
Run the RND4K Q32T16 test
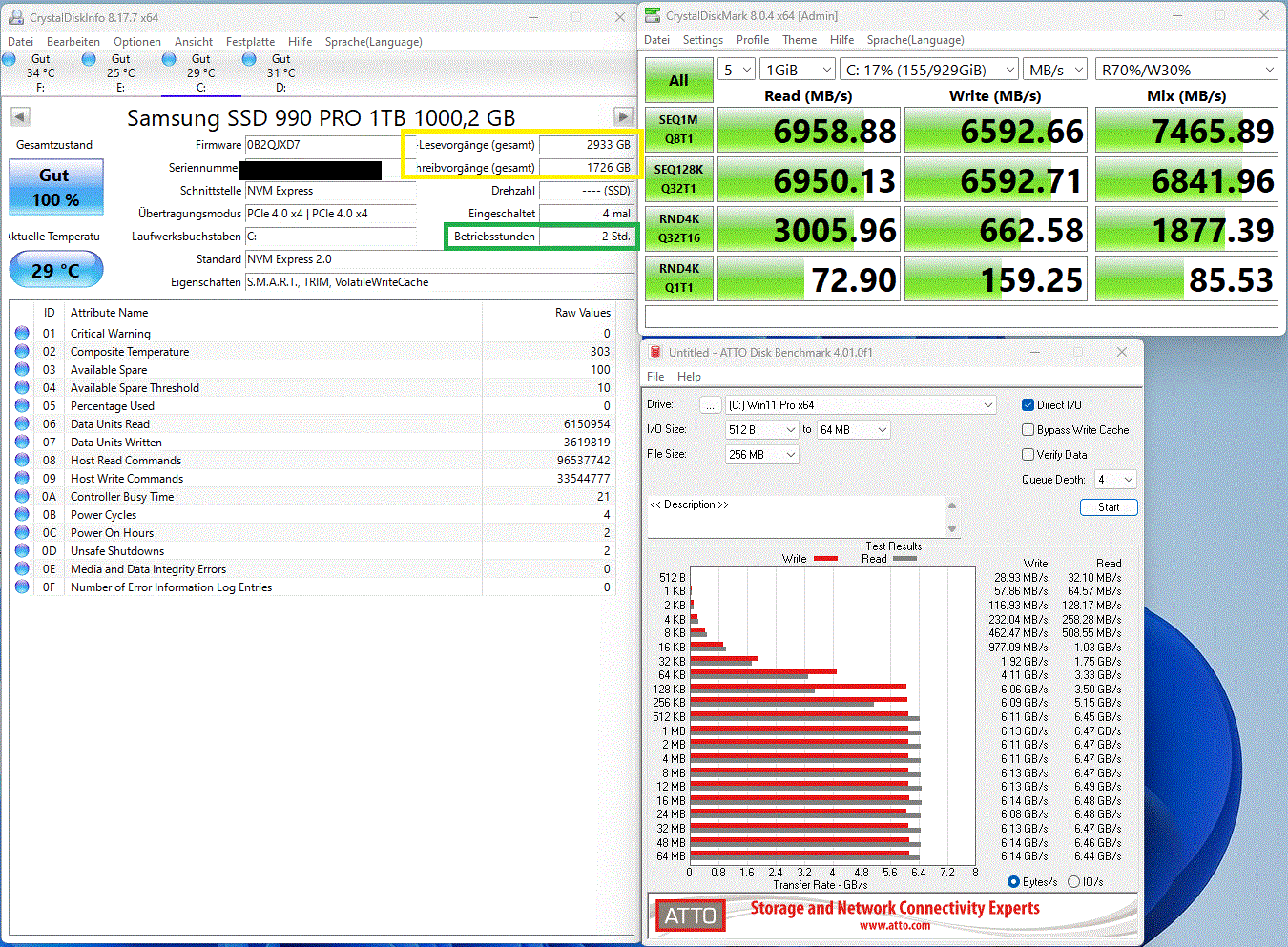point(678,229)
